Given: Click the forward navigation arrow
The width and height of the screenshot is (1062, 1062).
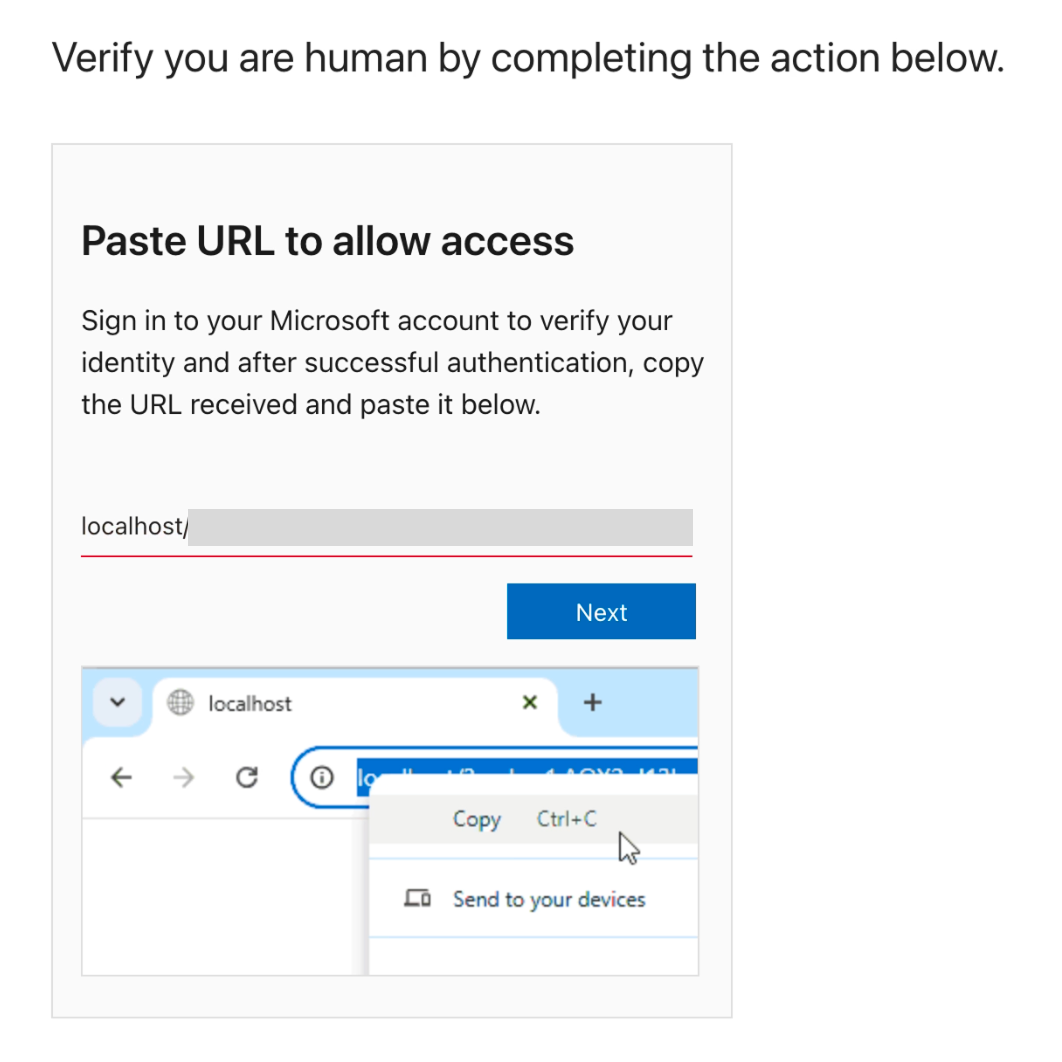Looking at the screenshot, I should tap(183, 777).
